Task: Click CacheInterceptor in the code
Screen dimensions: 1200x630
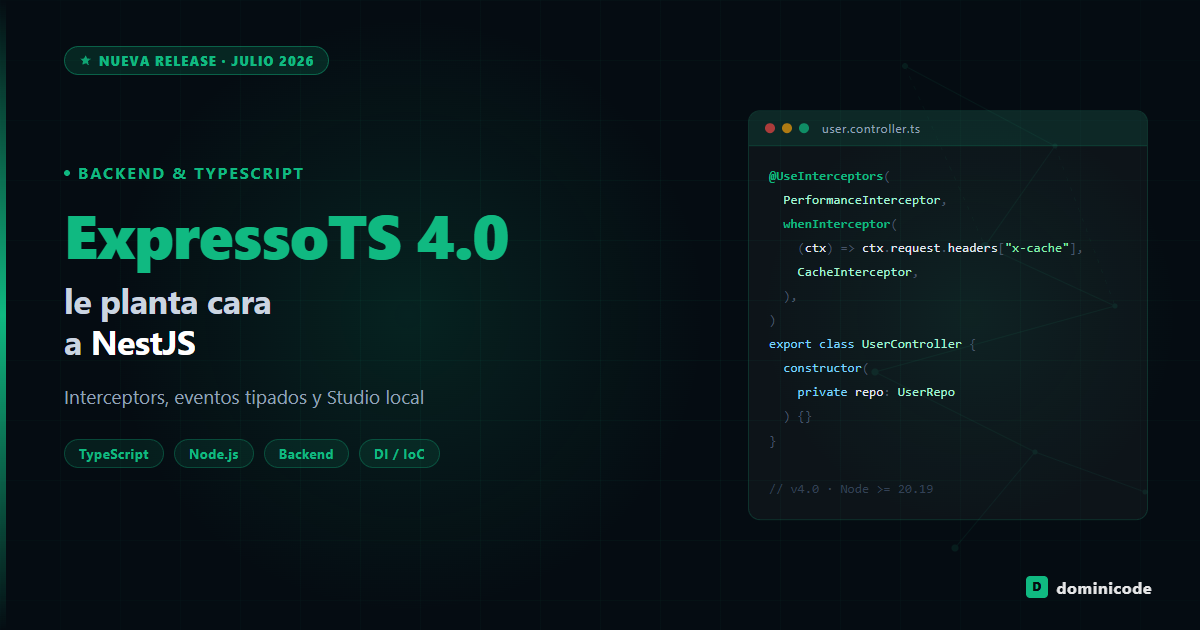Action: tap(857, 272)
